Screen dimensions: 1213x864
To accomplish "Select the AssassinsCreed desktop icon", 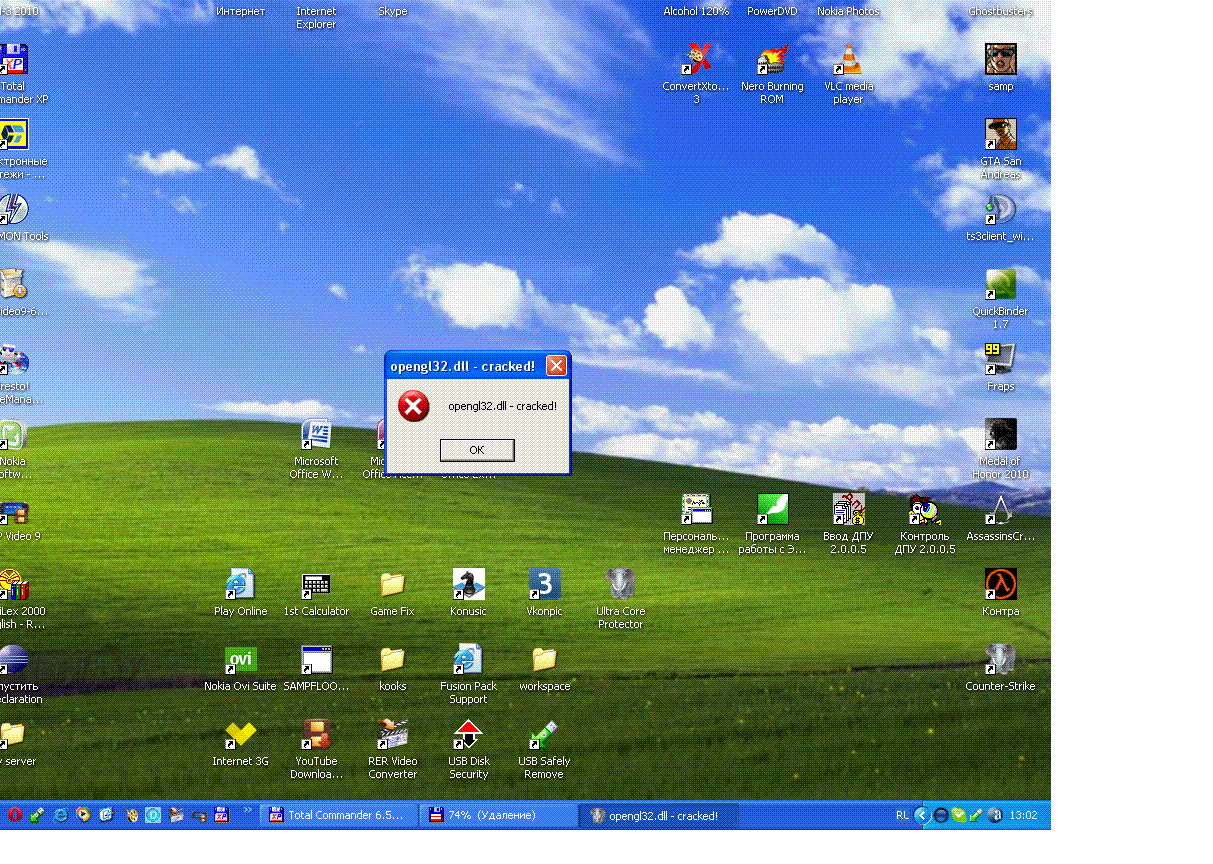I will point(1000,518).
